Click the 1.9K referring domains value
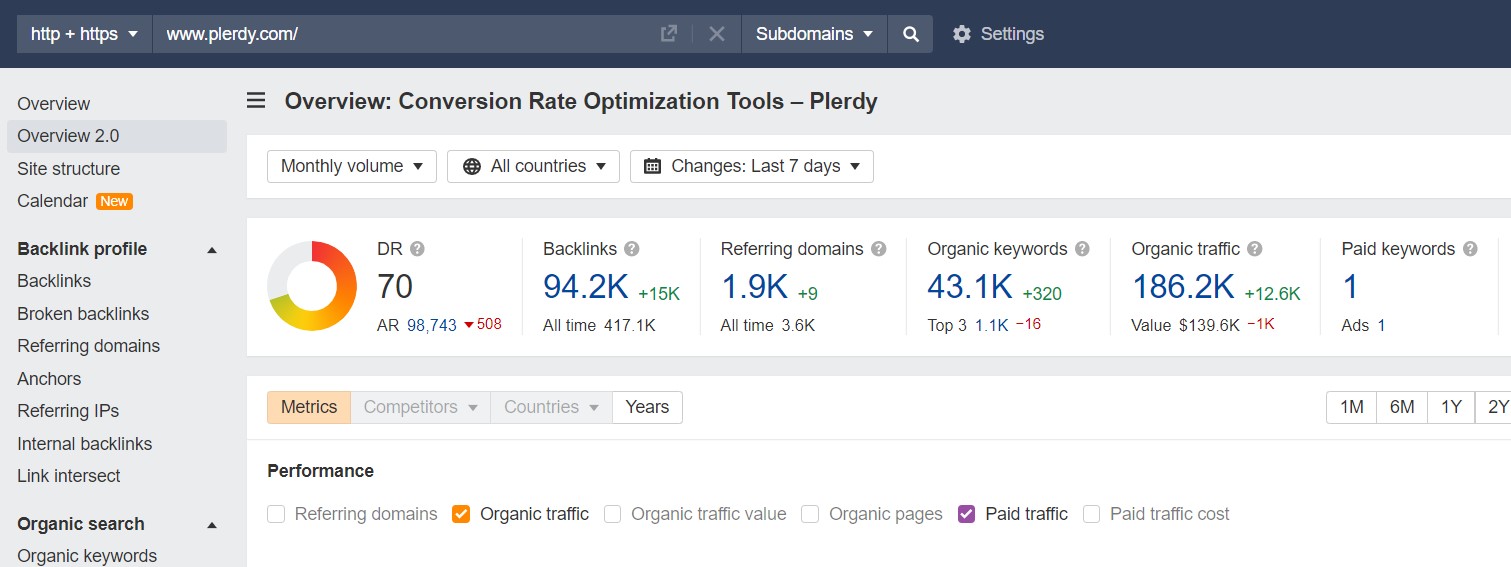 (x=755, y=287)
